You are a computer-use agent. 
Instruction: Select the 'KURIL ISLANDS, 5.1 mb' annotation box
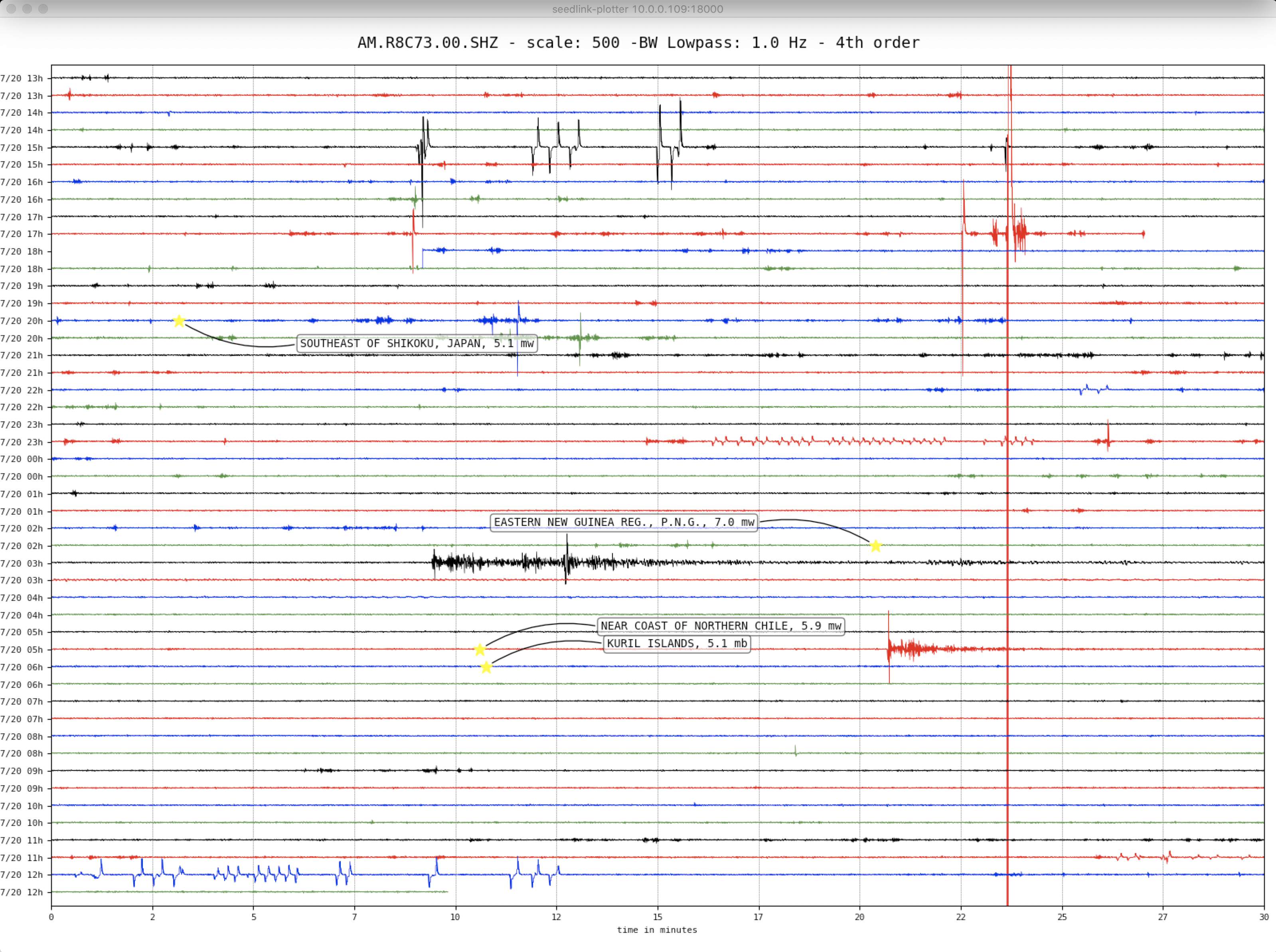(677, 643)
